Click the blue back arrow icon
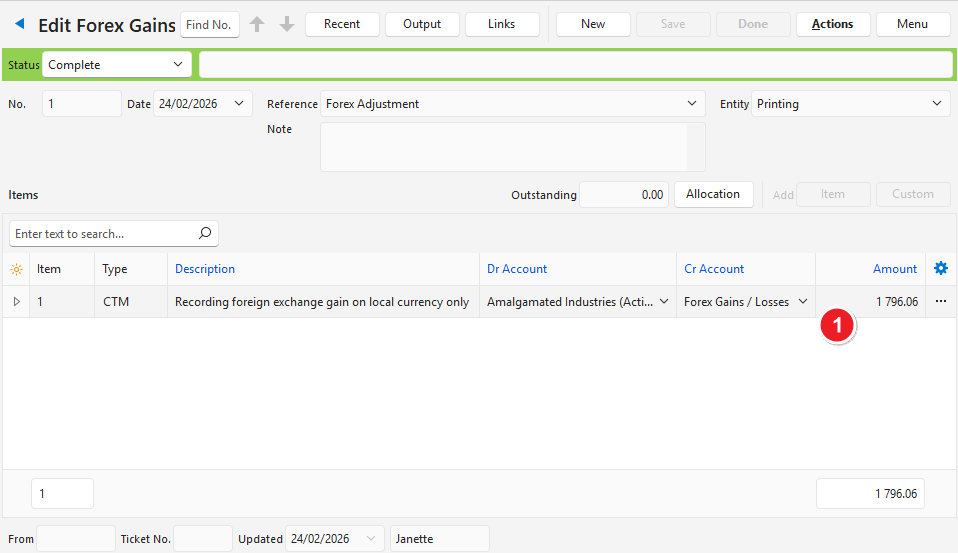Image resolution: width=958 pixels, height=553 pixels. 20,24
